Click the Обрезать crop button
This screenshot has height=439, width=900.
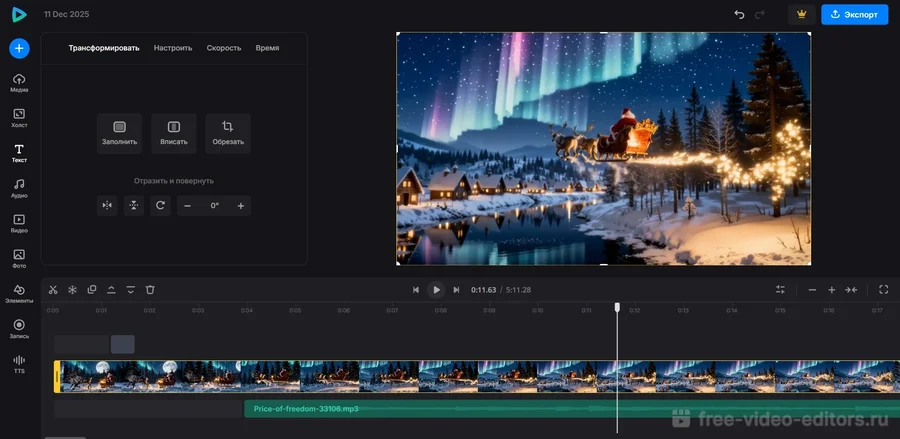pos(228,133)
